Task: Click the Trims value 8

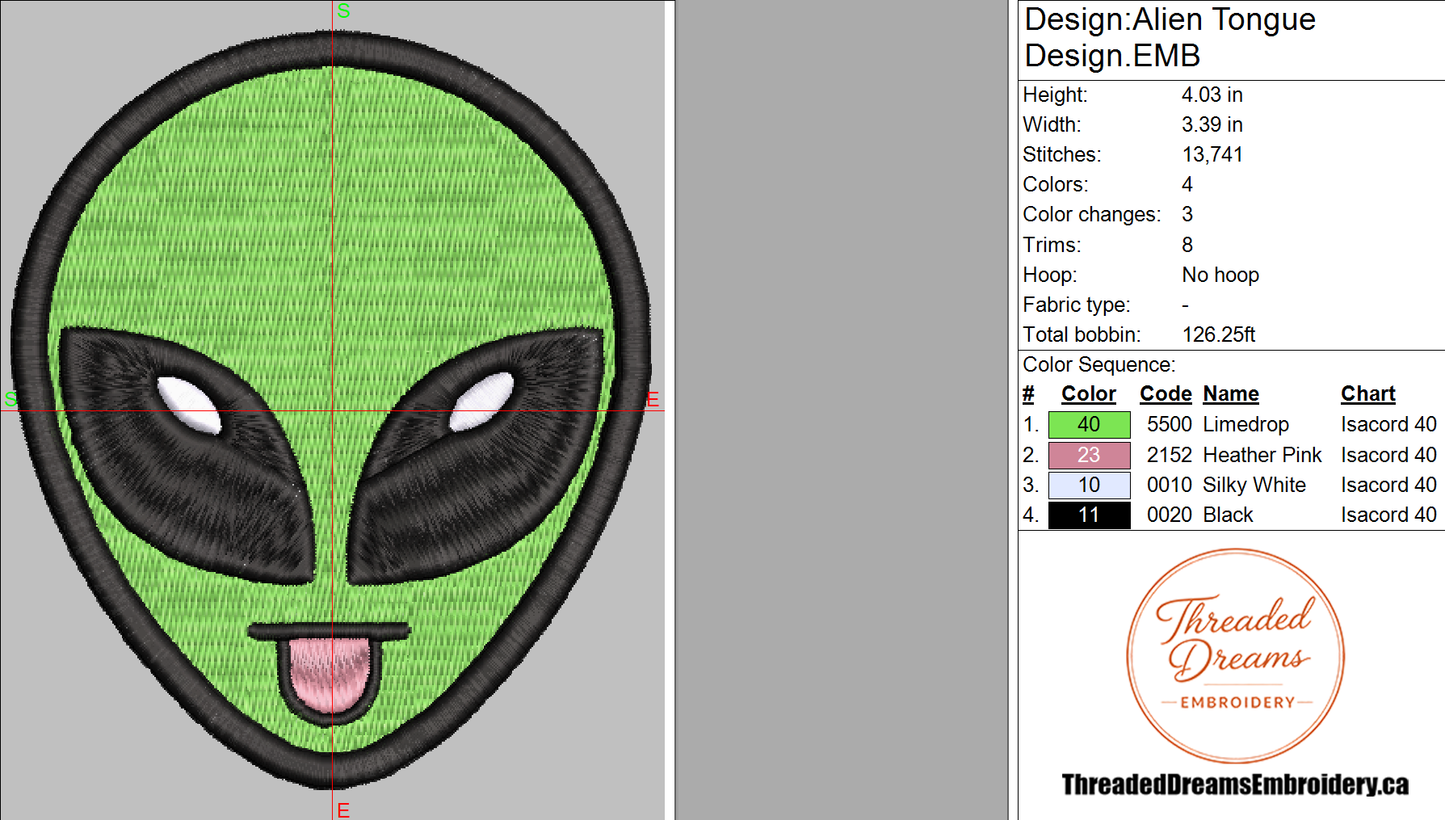Action: 1187,245
